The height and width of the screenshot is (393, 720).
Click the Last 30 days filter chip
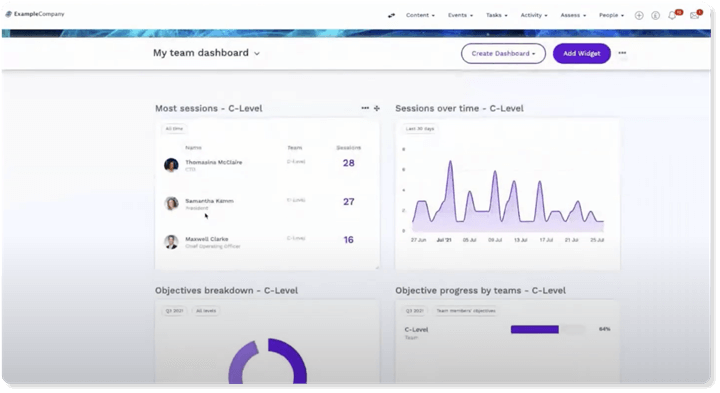[x=420, y=129]
